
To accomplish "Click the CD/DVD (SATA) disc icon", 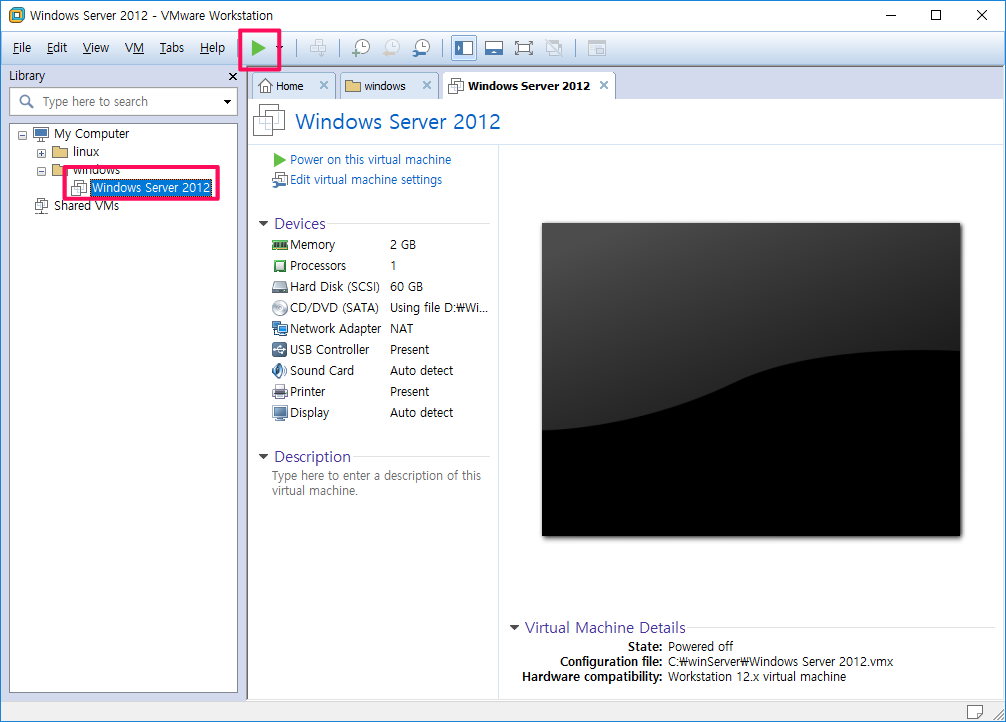I will click(x=280, y=307).
